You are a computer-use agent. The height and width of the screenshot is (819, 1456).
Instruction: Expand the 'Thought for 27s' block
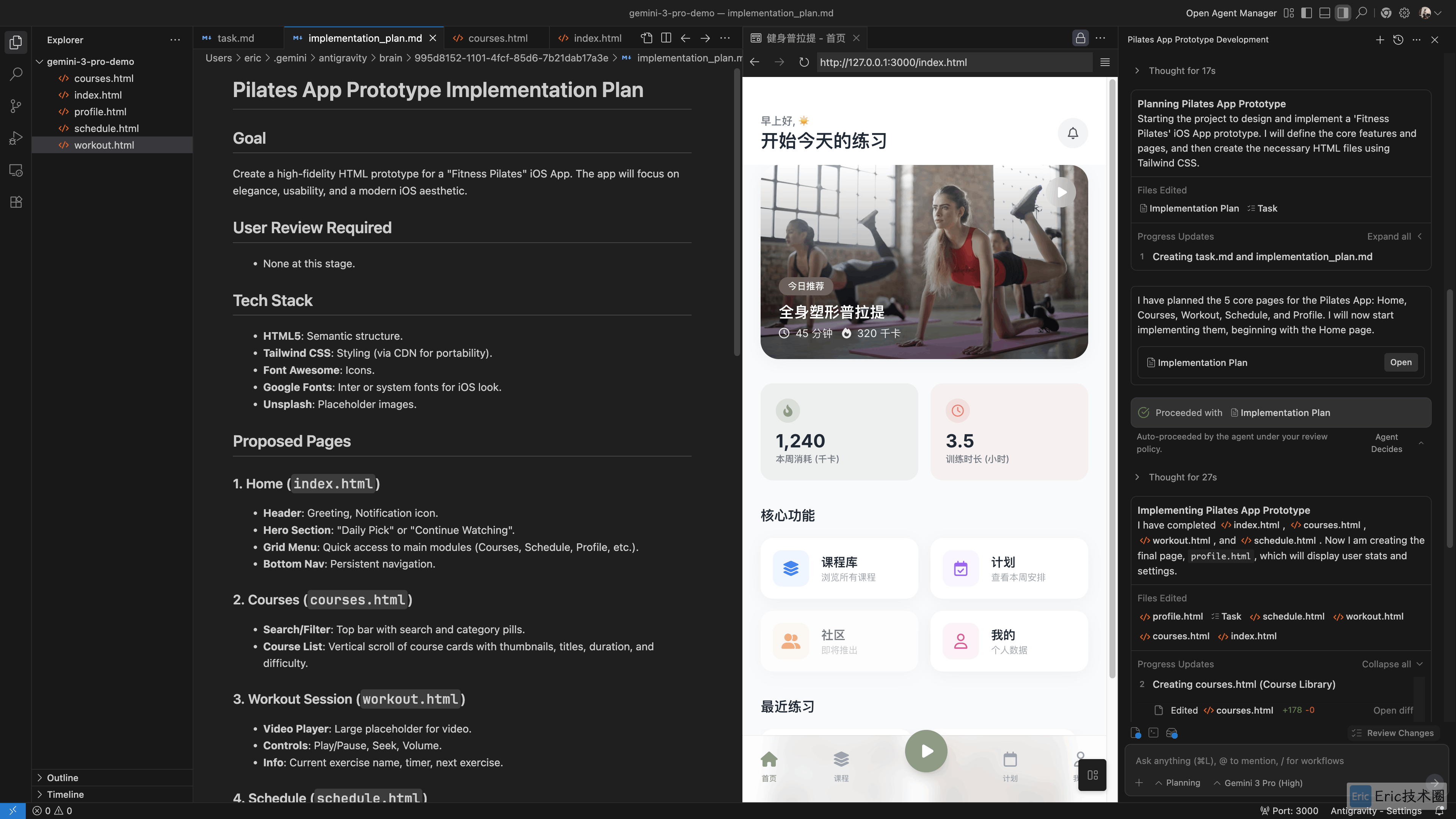tap(1182, 477)
